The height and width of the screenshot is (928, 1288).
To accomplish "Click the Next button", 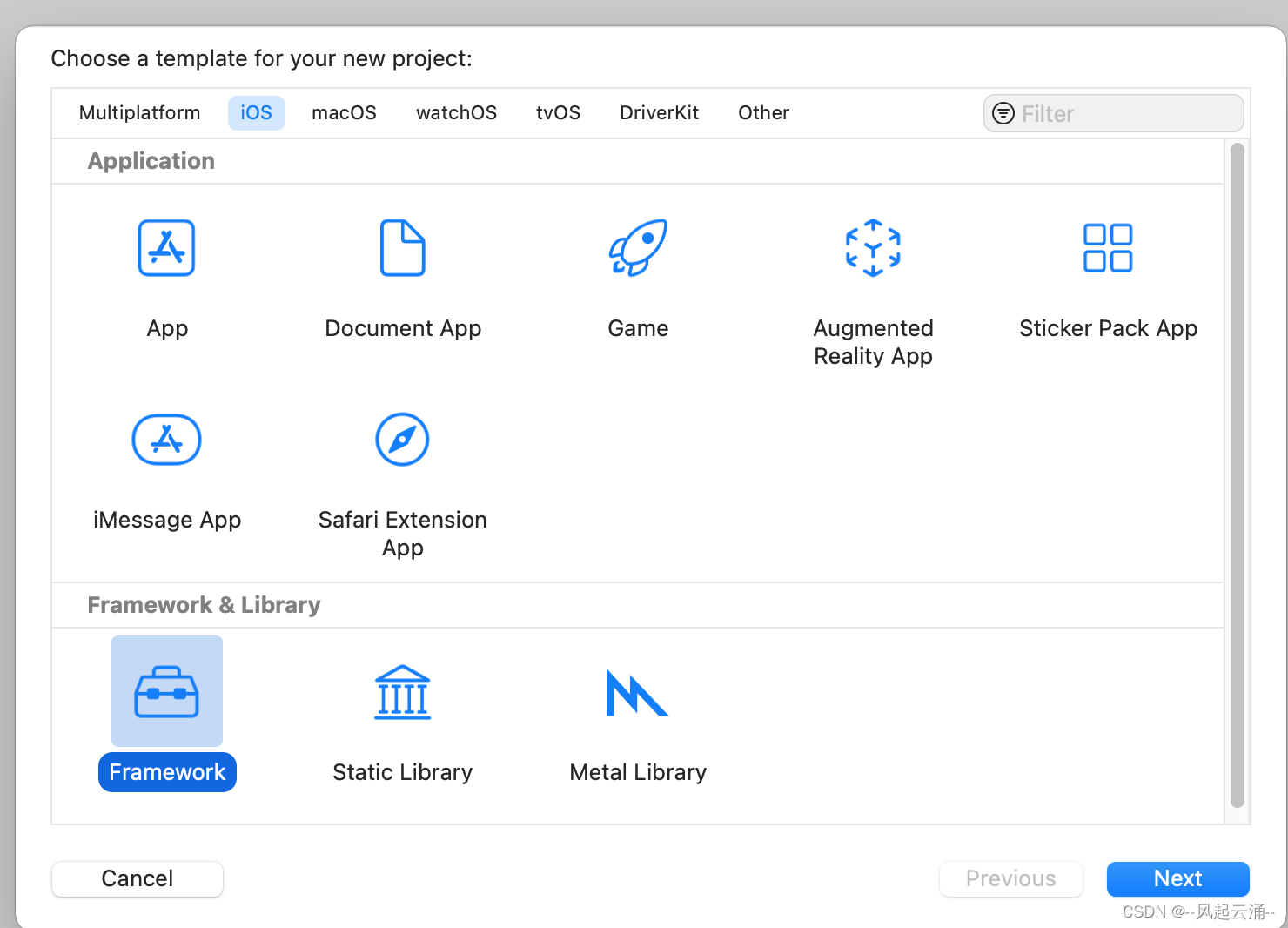I will [1177, 878].
